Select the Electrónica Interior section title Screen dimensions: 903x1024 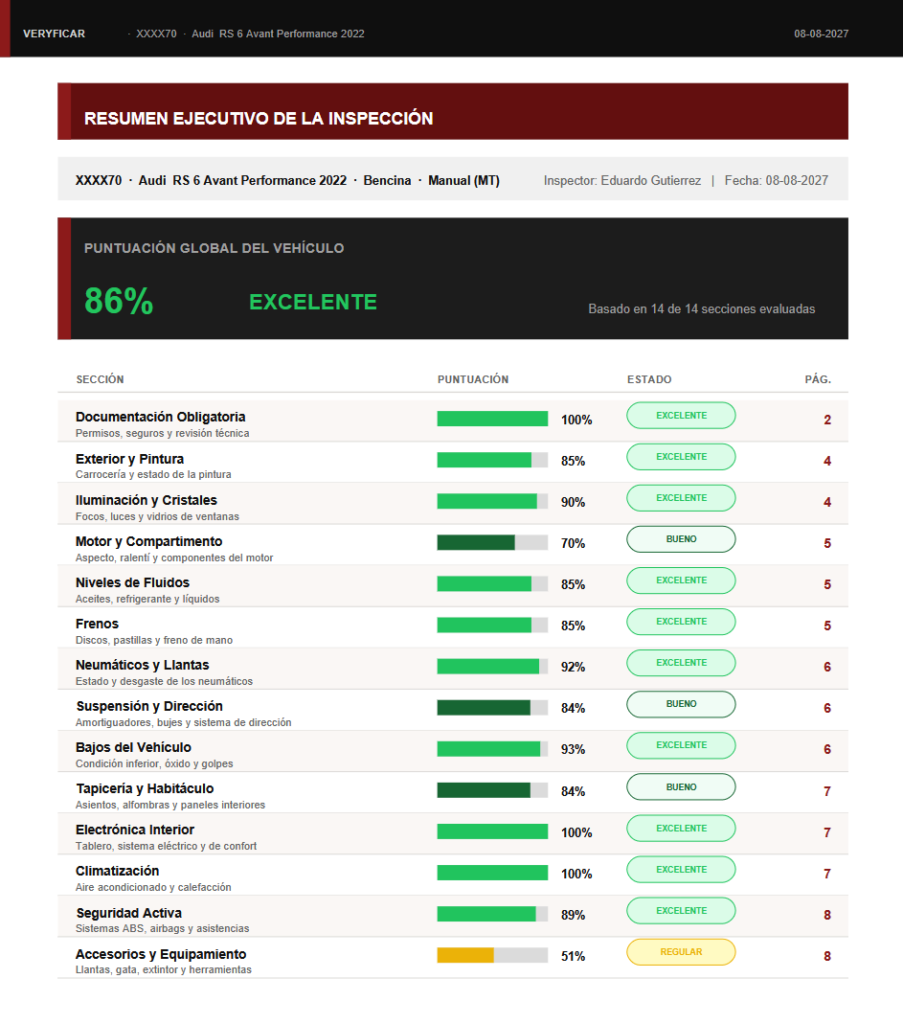click(135, 829)
